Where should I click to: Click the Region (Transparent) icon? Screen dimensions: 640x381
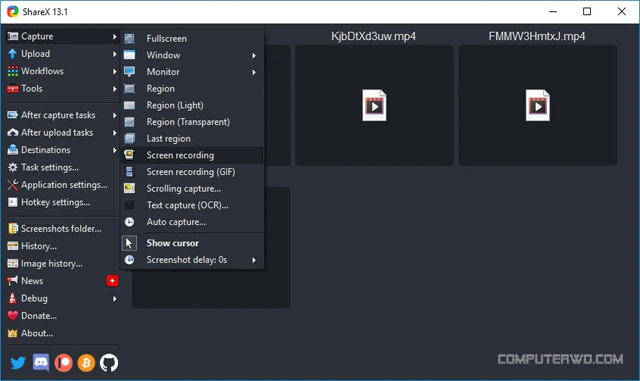pyautogui.click(x=129, y=122)
